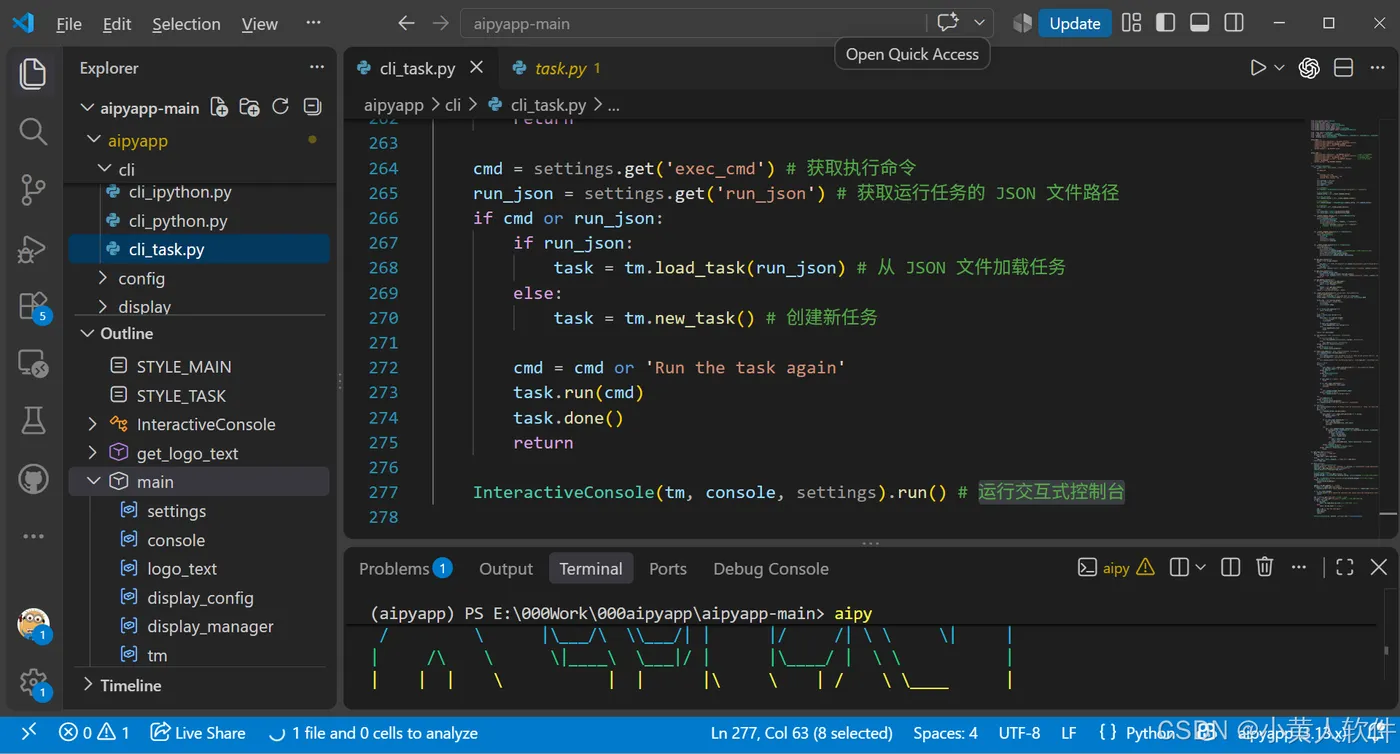Open the Search view in the activity bar
The height and width of the screenshot is (754, 1400).
[x=33, y=131]
